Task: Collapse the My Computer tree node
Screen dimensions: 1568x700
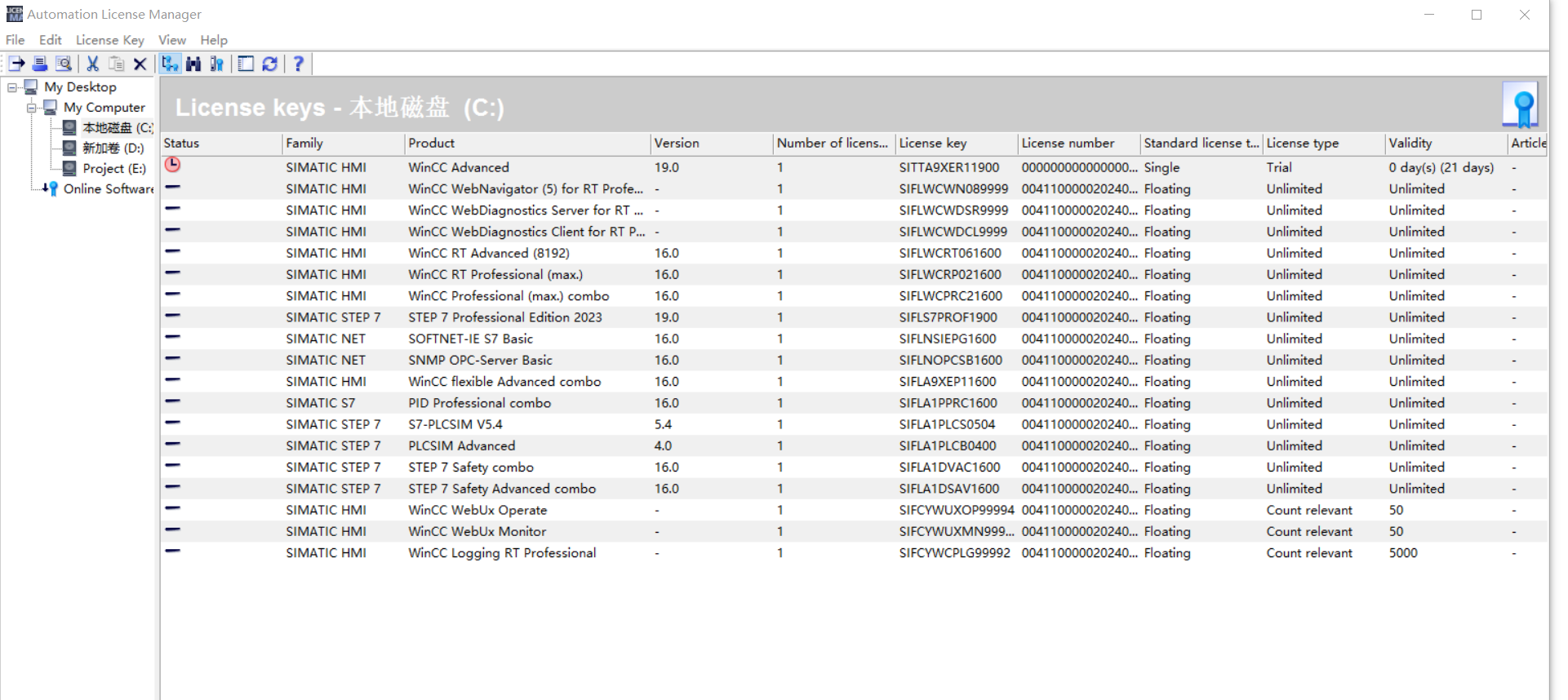Action: tap(32, 108)
